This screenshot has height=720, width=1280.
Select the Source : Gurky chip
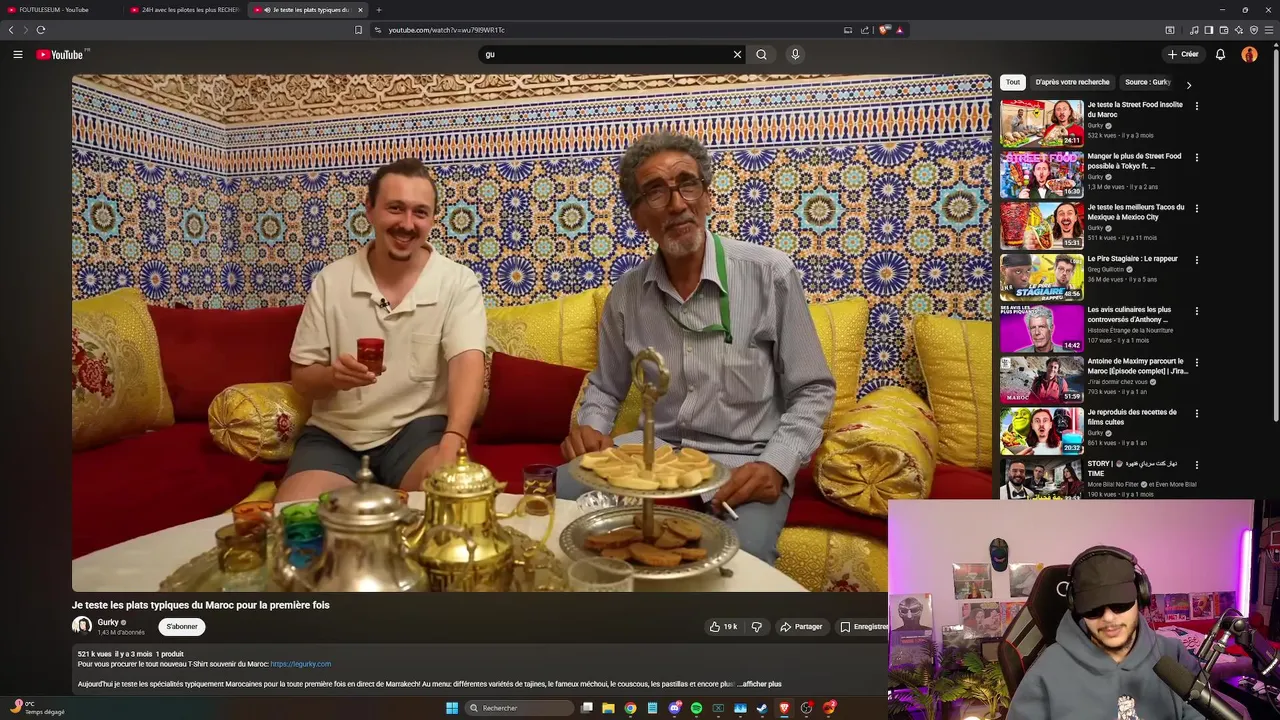[1147, 82]
